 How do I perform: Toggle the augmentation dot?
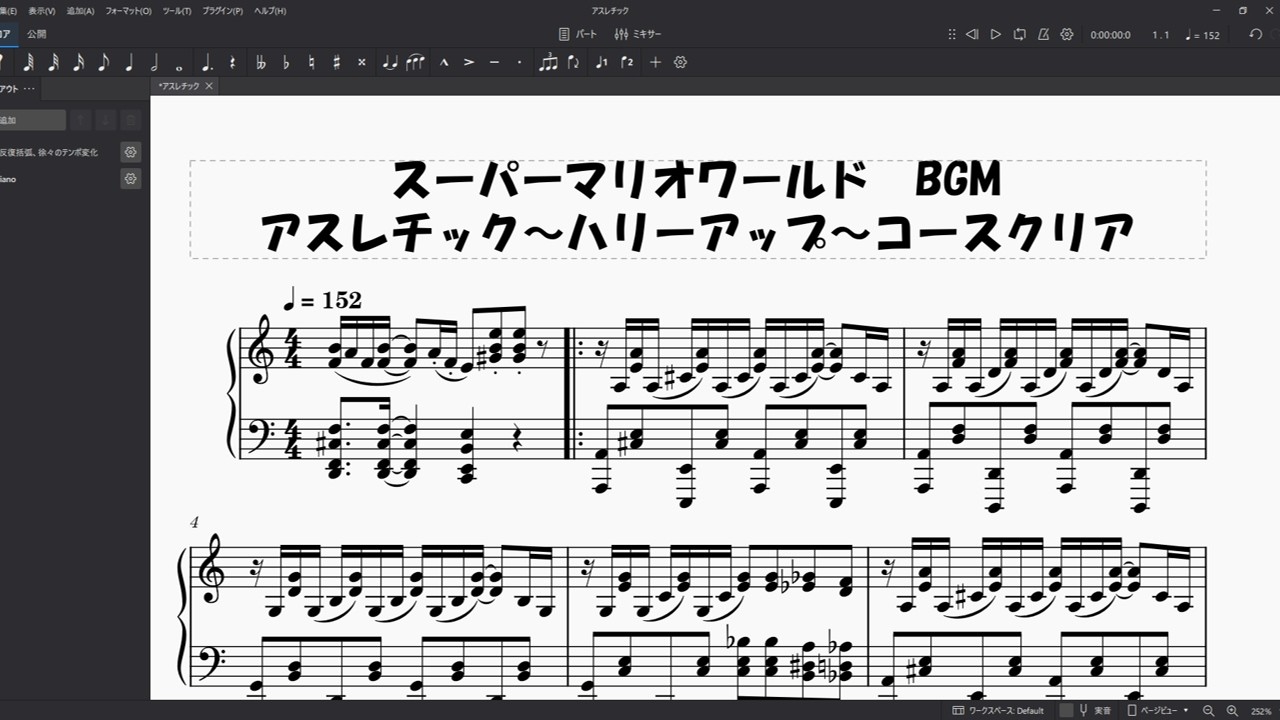coord(206,62)
